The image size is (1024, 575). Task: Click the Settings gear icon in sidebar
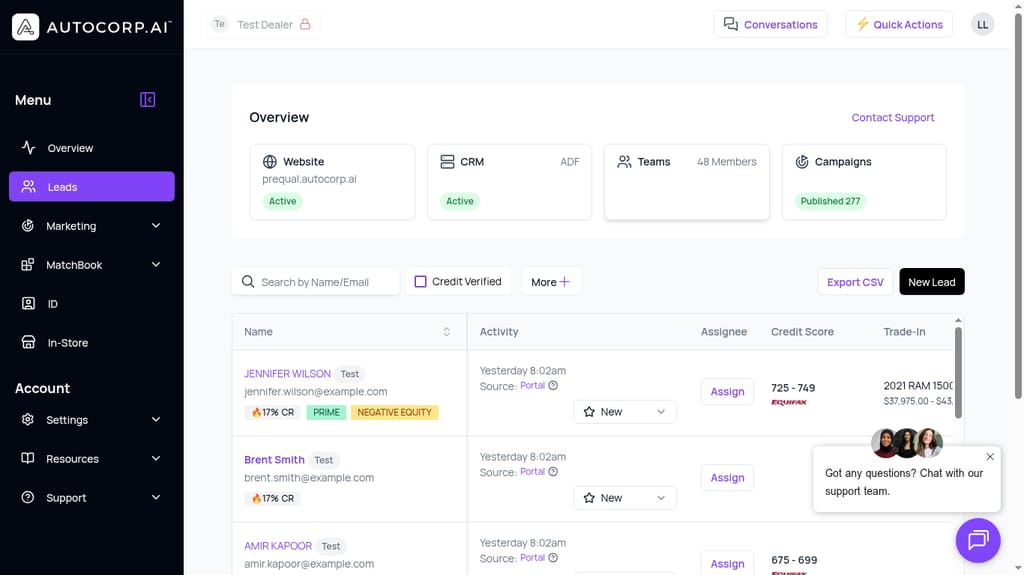pos(27,419)
